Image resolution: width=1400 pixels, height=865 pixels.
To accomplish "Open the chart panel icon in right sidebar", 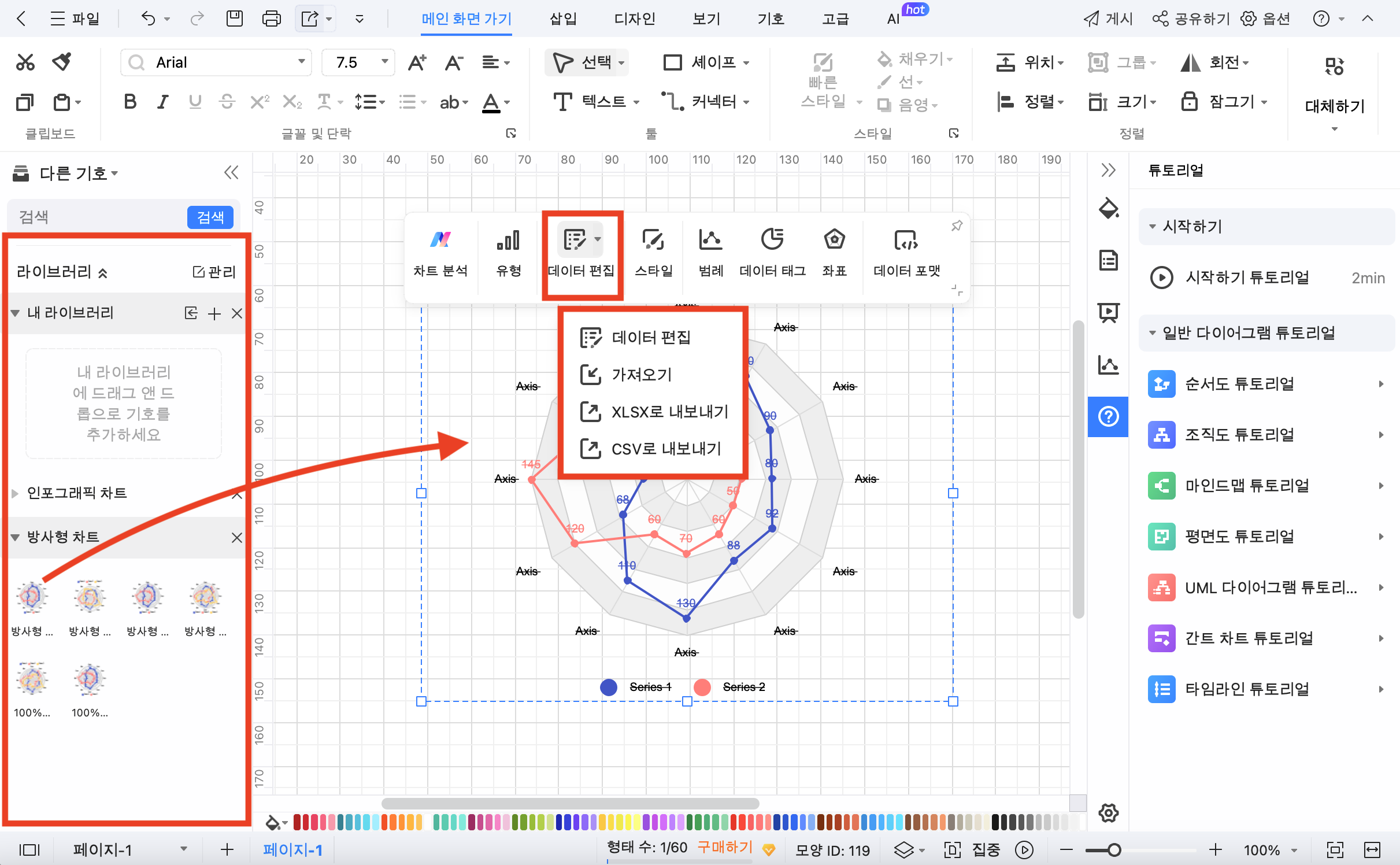I will pyautogui.click(x=1108, y=365).
